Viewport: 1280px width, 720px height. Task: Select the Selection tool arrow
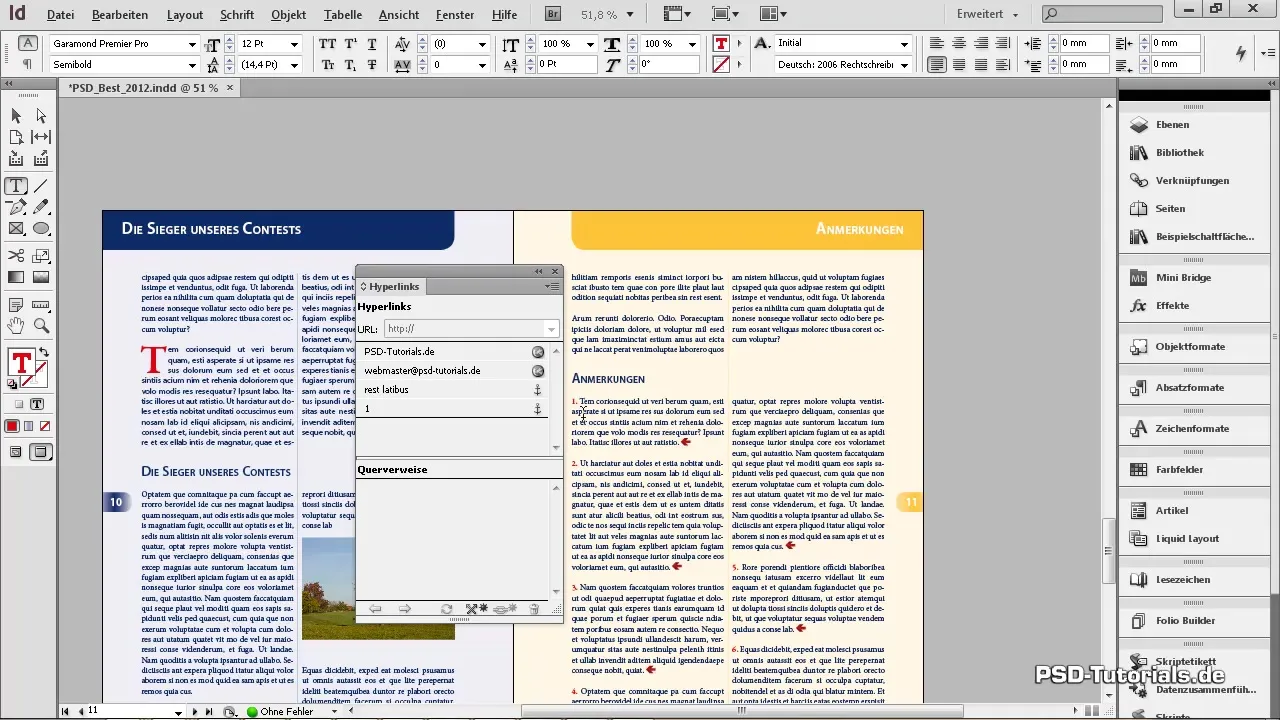(16, 116)
